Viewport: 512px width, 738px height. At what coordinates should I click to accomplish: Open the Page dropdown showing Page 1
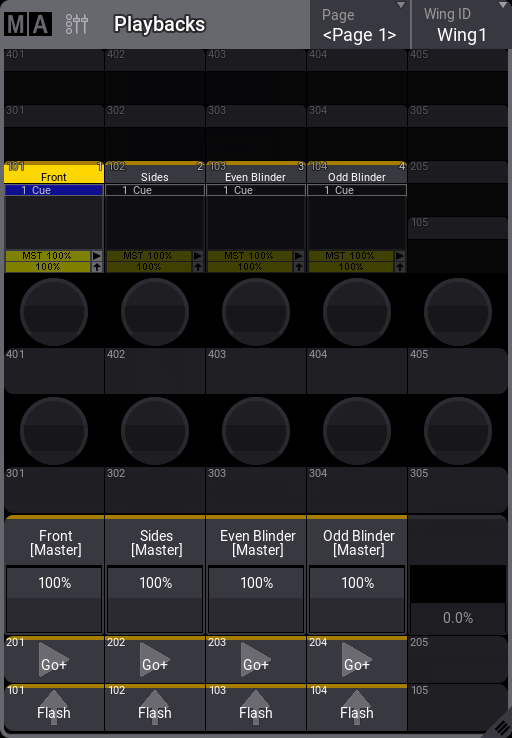360,24
